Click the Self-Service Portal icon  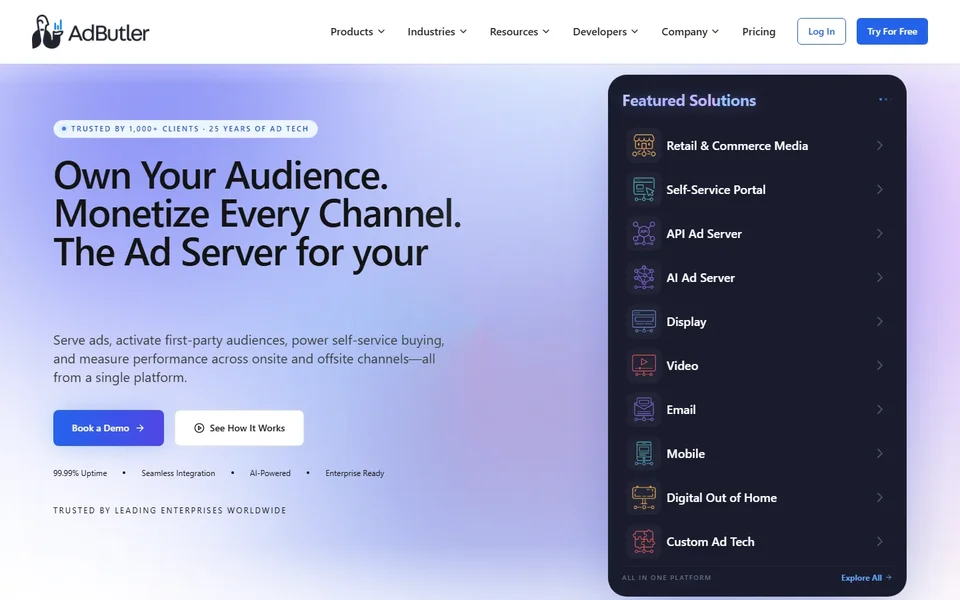click(x=643, y=190)
